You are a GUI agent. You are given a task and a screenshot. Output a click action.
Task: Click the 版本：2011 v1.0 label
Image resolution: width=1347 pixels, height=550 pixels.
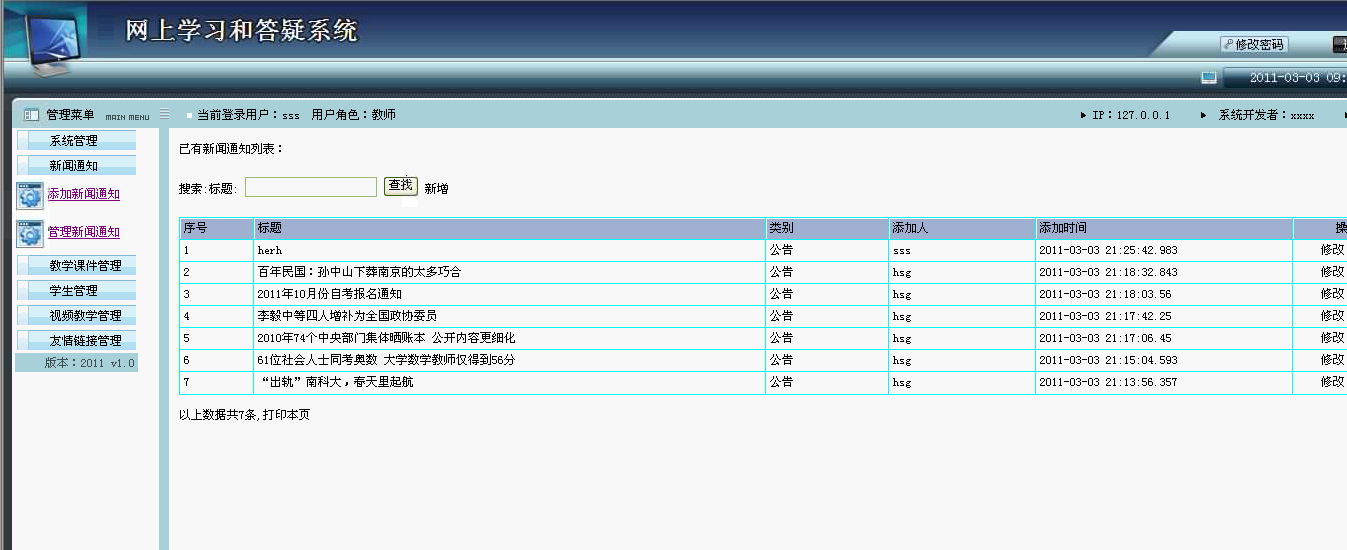89,363
